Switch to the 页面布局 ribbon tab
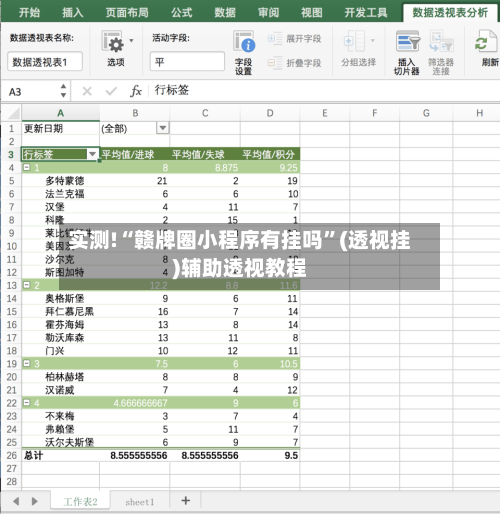Screen dimensions: 500x514 (127, 13)
